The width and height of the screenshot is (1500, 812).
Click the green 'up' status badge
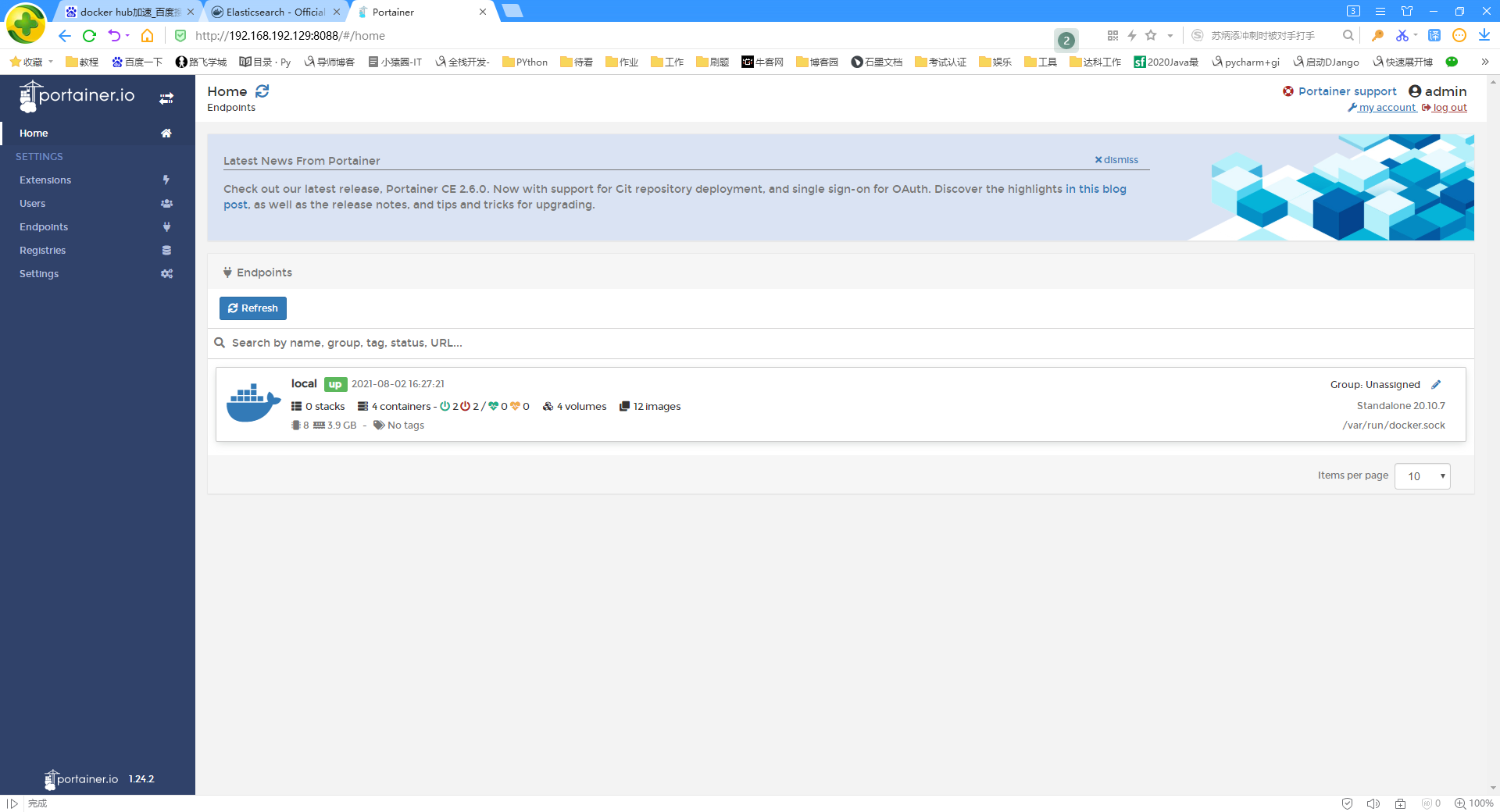tap(335, 384)
